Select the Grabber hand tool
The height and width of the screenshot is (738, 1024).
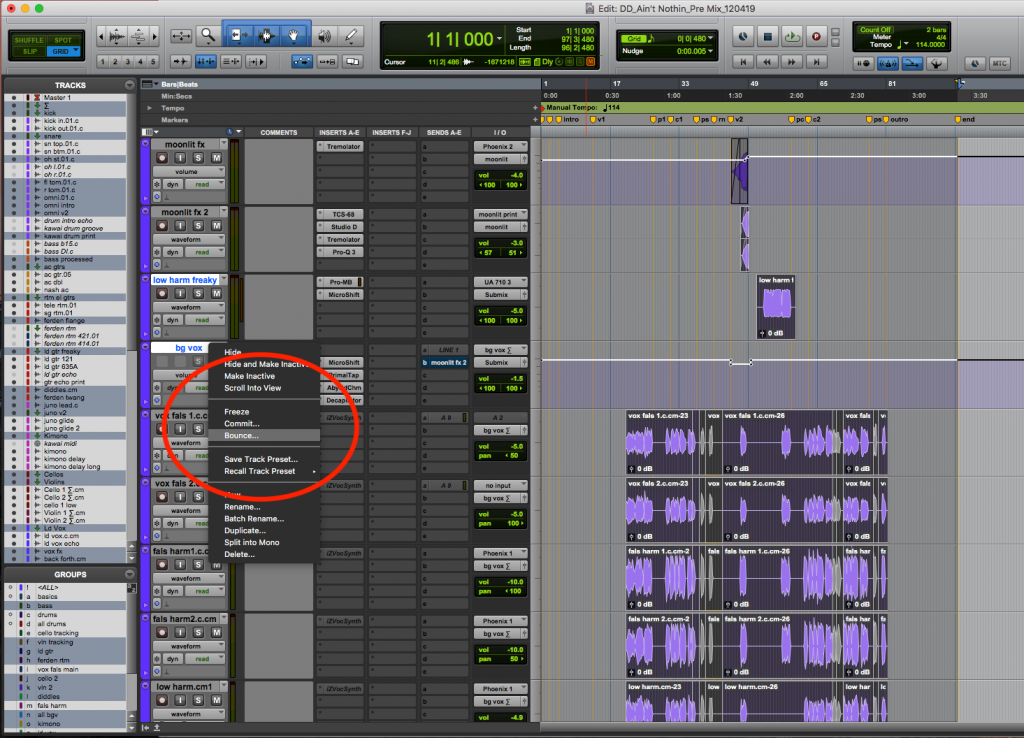(x=294, y=35)
